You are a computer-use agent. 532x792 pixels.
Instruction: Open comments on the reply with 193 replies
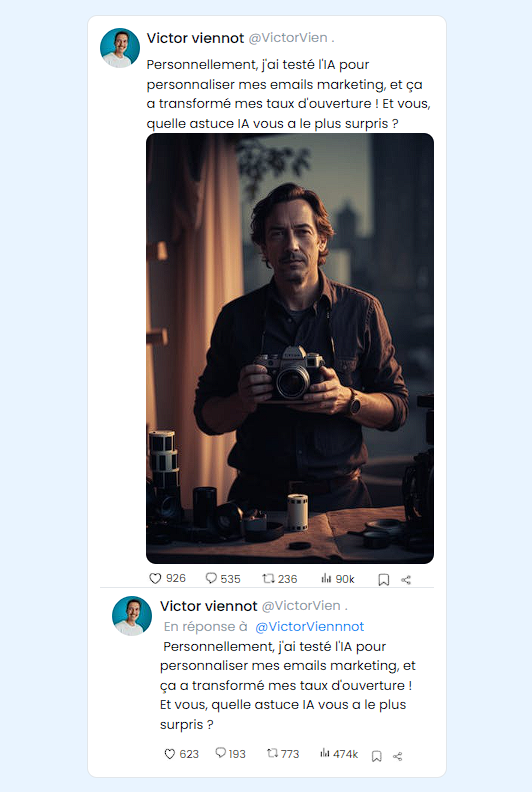click(220, 753)
